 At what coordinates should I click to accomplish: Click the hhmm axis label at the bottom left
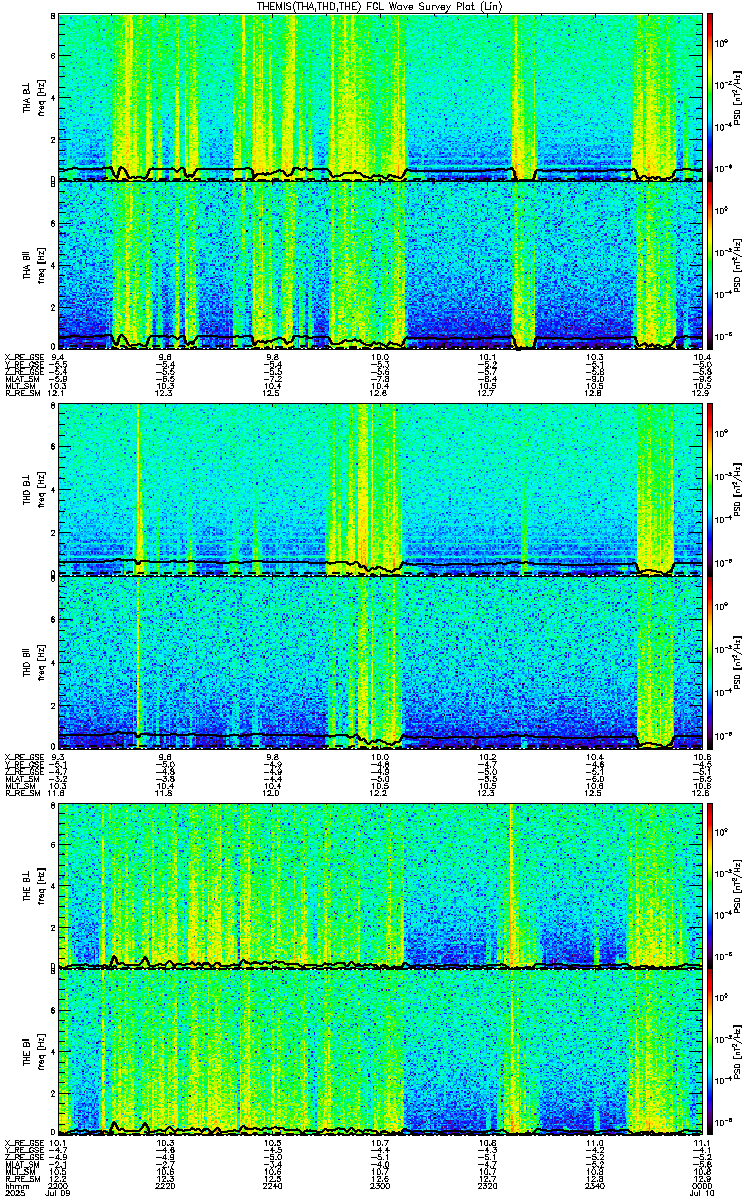(15, 1185)
